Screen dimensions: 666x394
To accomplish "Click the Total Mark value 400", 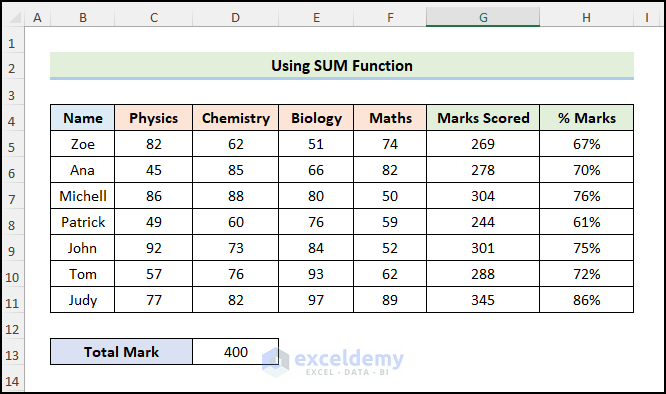I will (235, 352).
